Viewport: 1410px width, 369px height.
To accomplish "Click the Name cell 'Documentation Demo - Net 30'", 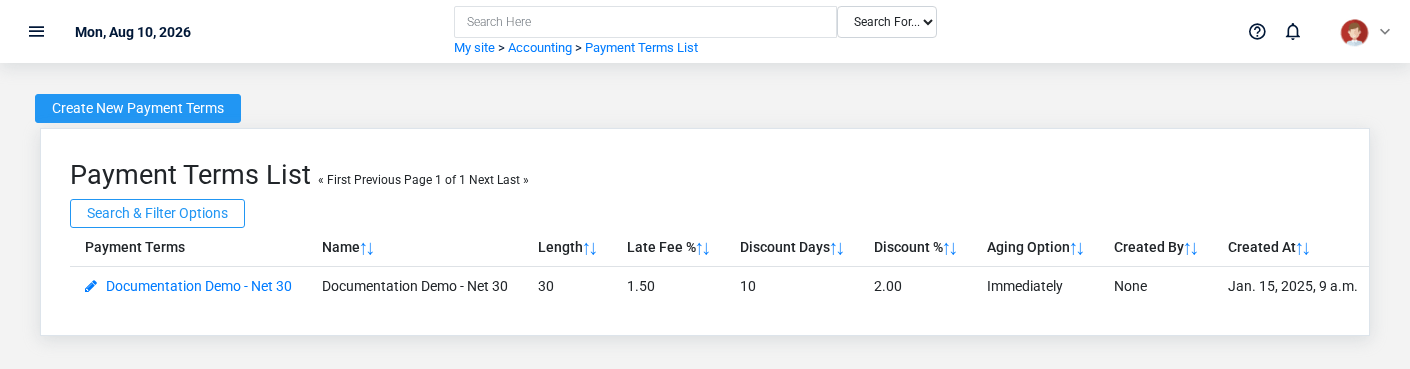I will 415,286.
